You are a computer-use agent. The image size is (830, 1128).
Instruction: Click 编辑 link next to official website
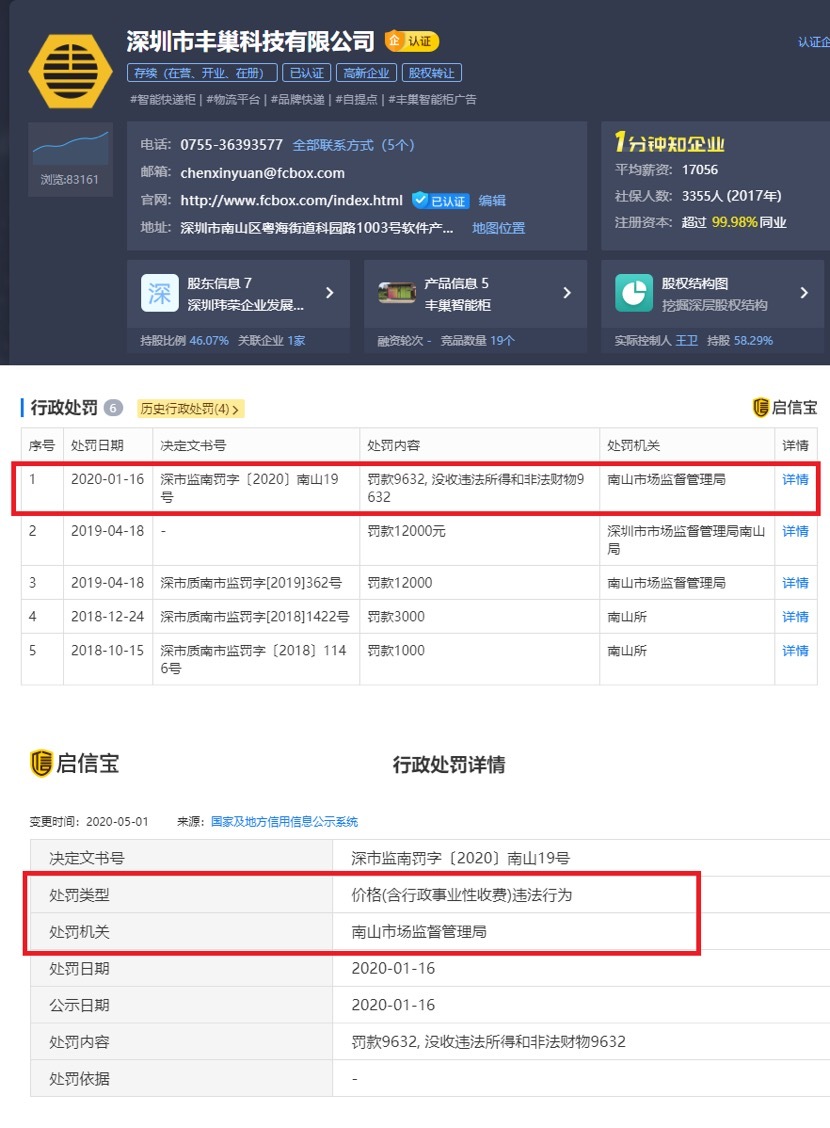point(492,201)
